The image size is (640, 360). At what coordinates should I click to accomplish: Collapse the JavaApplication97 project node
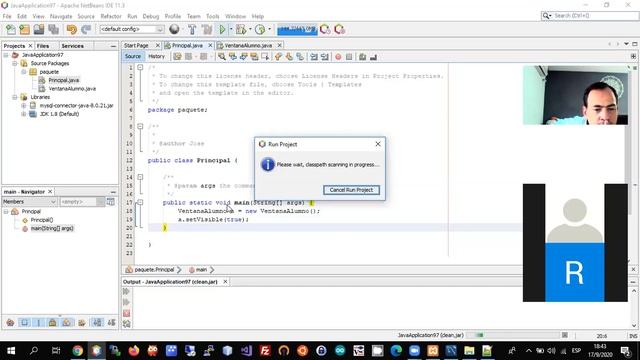point(6,55)
